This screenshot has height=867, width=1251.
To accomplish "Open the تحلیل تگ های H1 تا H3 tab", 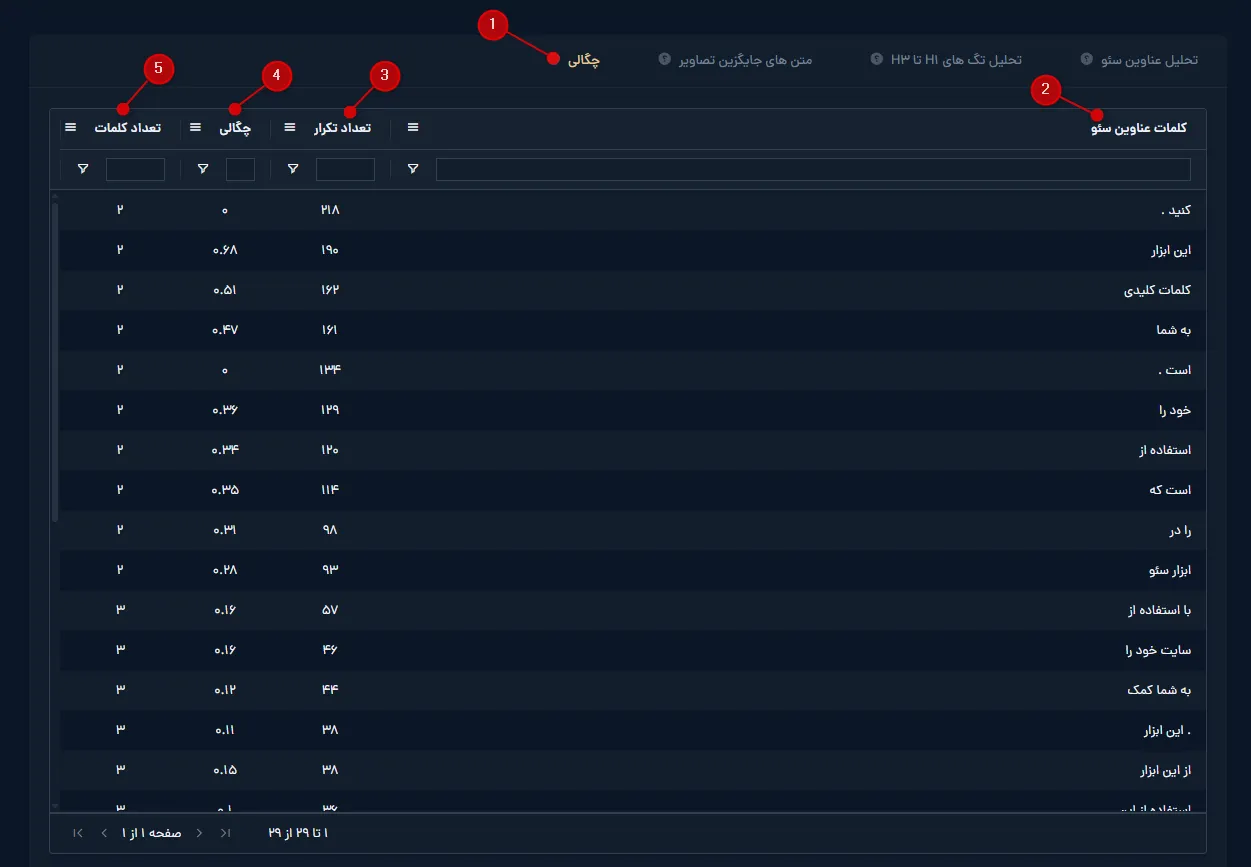I will (x=956, y=60).
